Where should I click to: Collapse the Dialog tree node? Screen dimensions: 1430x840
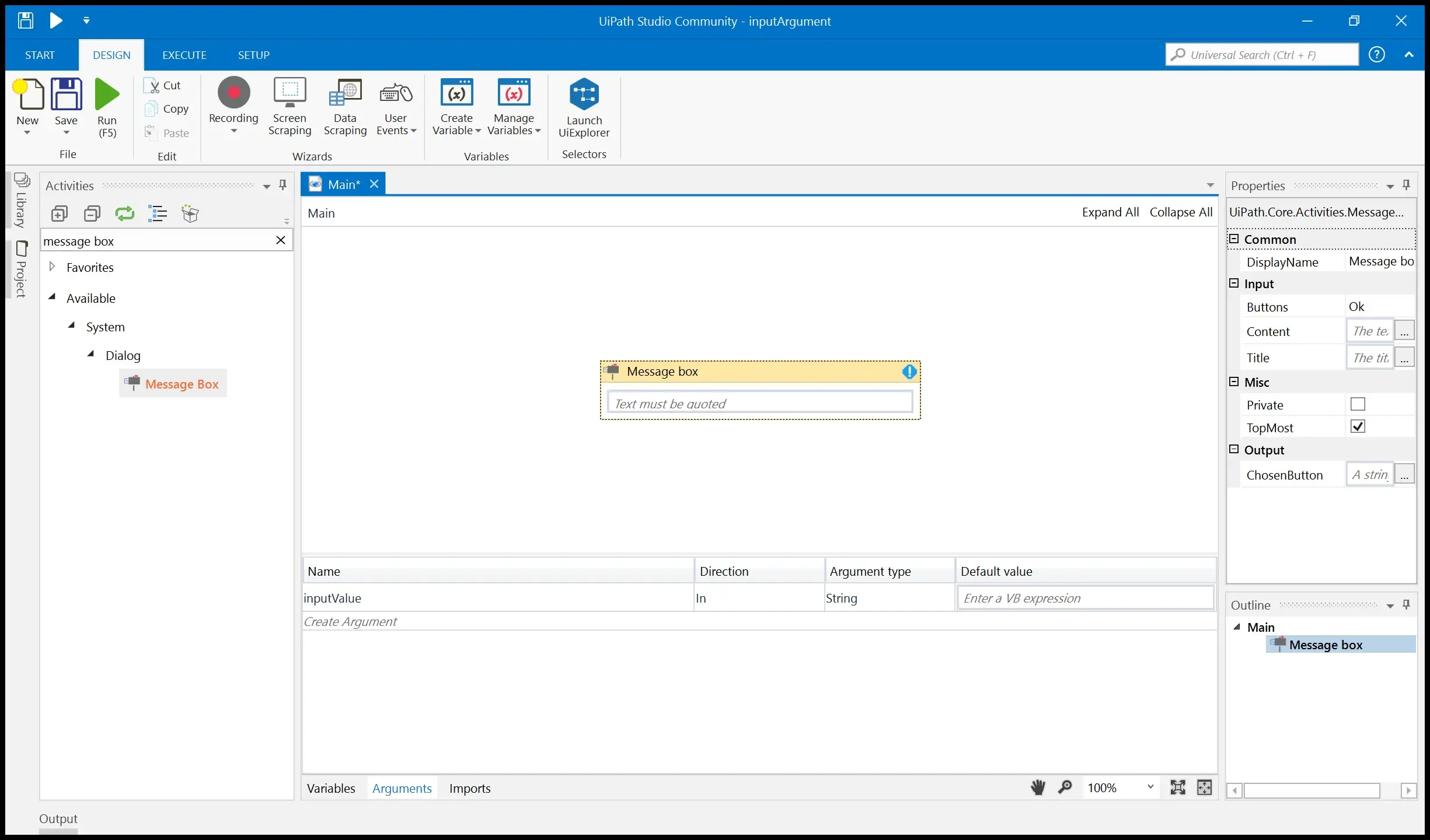click(x=90, y=354)
